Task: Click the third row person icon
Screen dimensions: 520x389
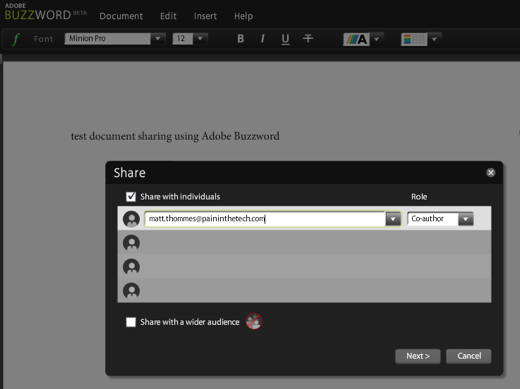Action: coord(131,267)
